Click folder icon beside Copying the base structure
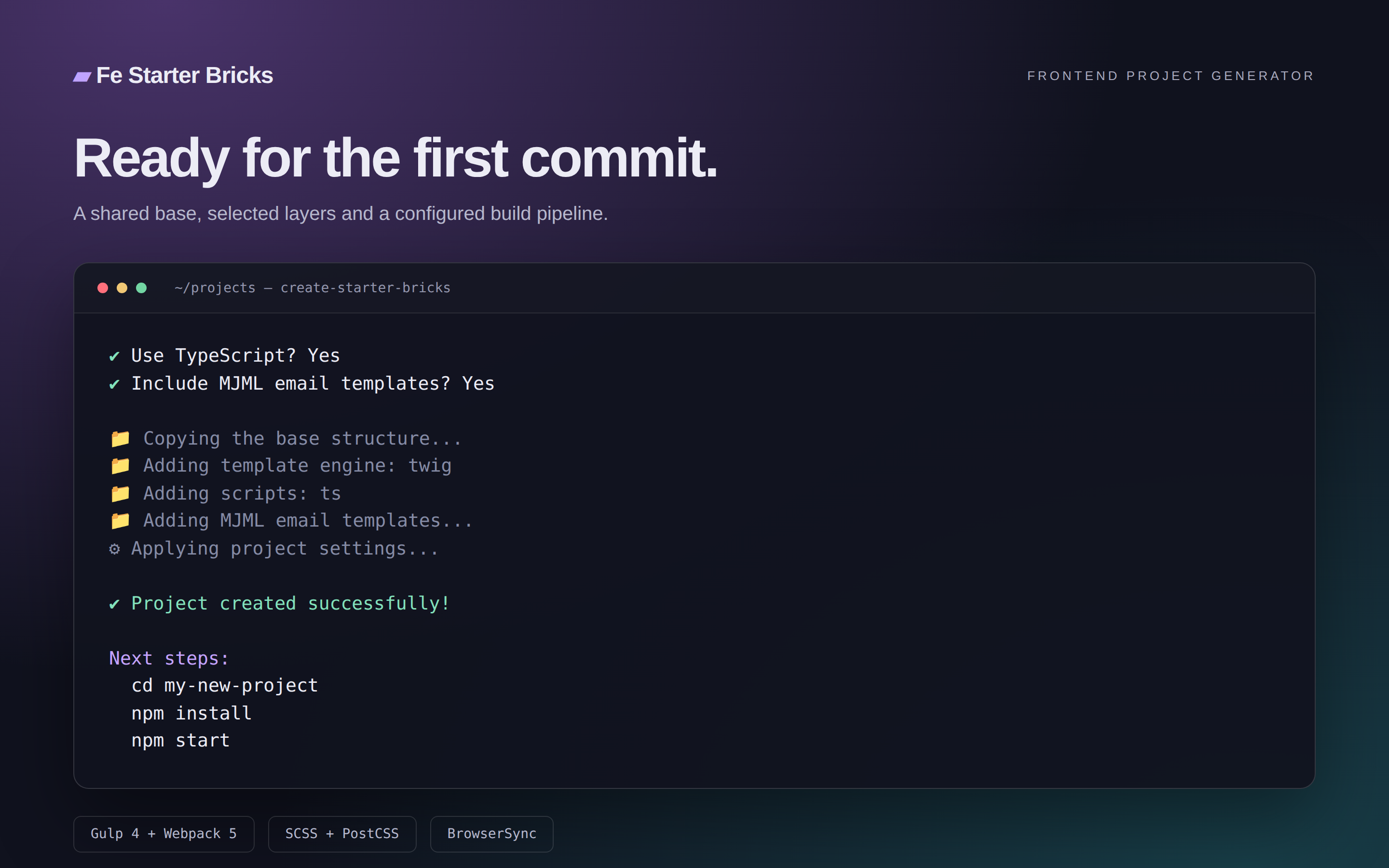 120,439
